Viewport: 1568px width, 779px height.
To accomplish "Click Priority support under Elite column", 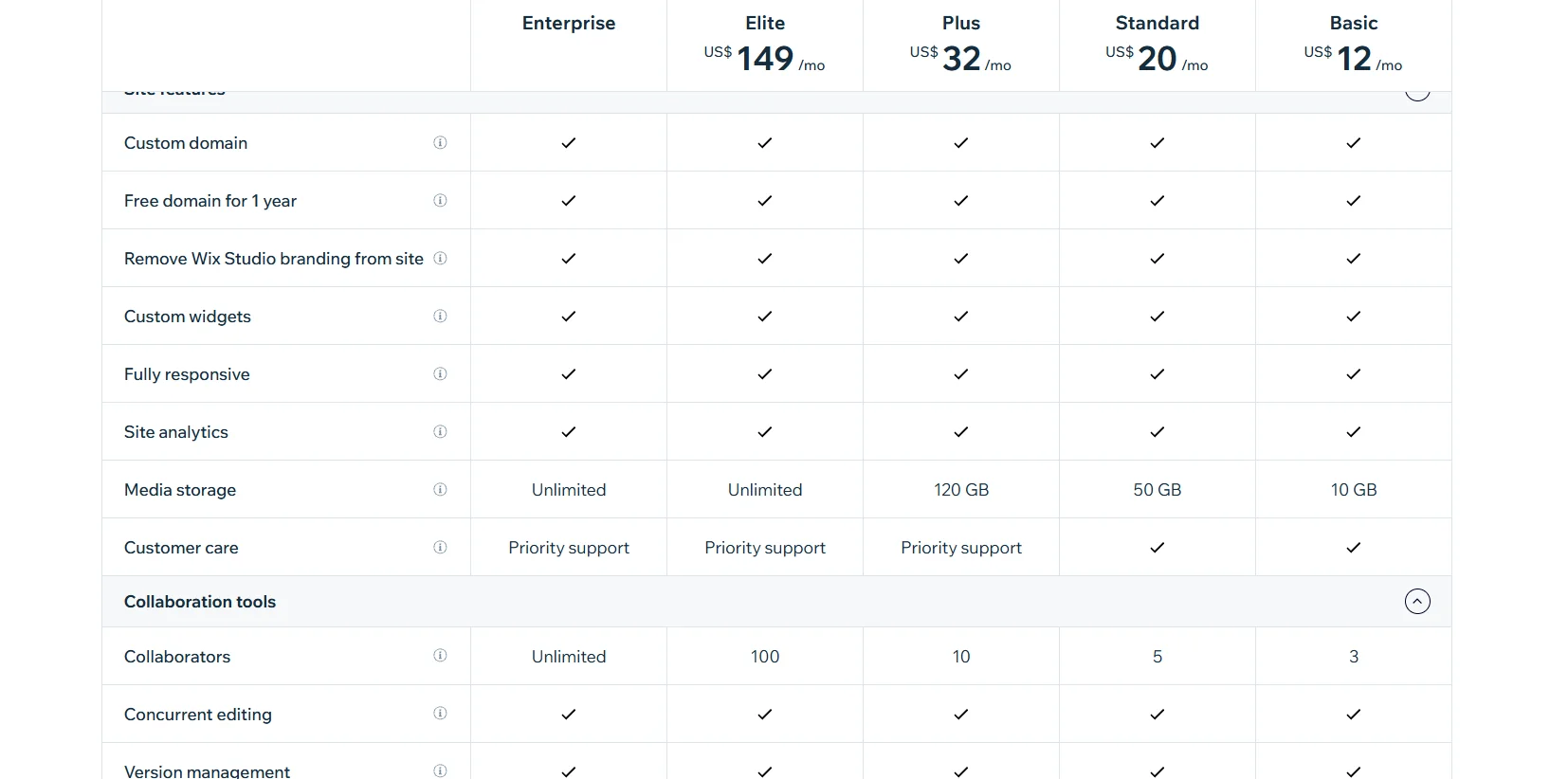I will [765, 548].
